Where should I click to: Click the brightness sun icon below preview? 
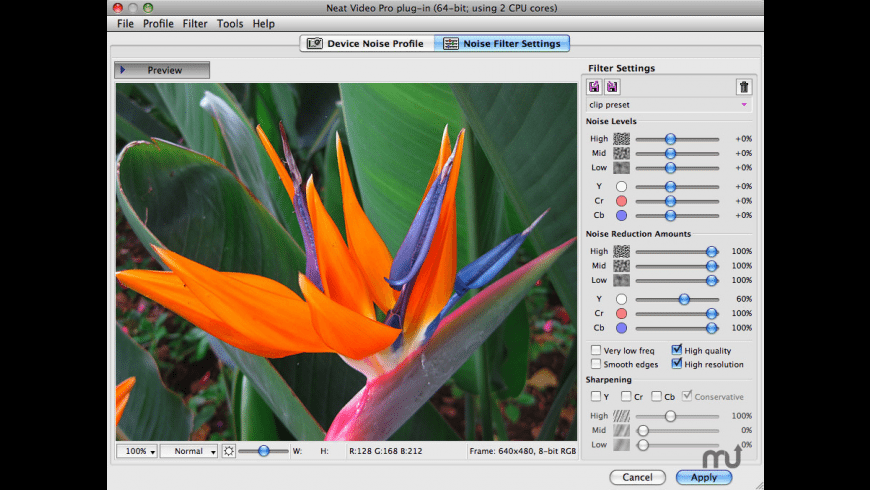(x=229, y=451)
